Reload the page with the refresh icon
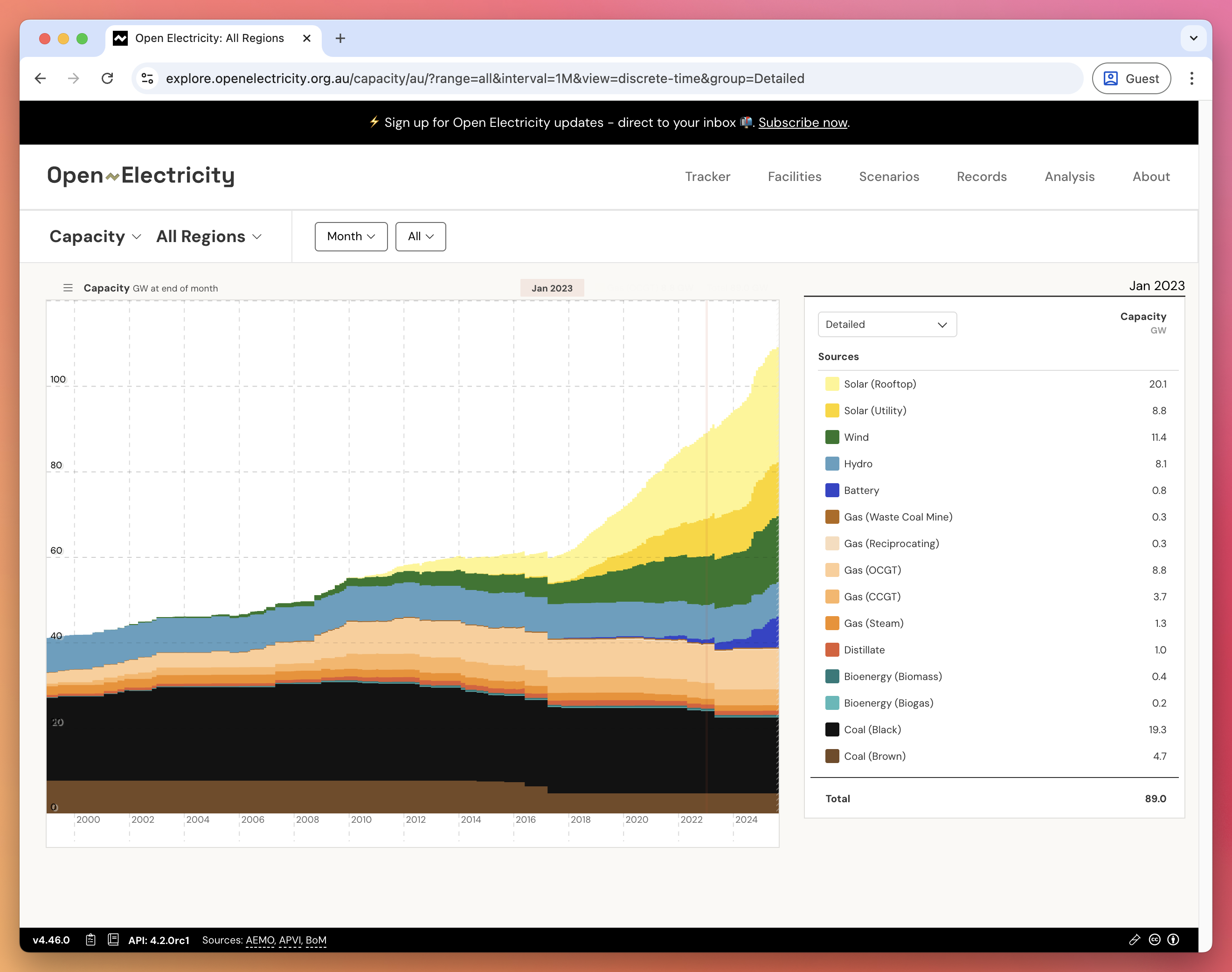The image size is (1232, 972). tap(107, 78)
